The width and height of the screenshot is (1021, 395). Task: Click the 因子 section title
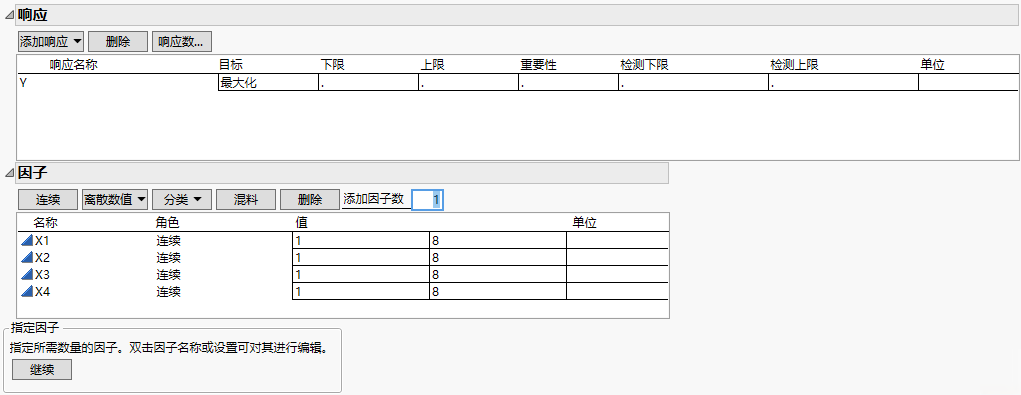pyautogui.click(x=33, y=172)
